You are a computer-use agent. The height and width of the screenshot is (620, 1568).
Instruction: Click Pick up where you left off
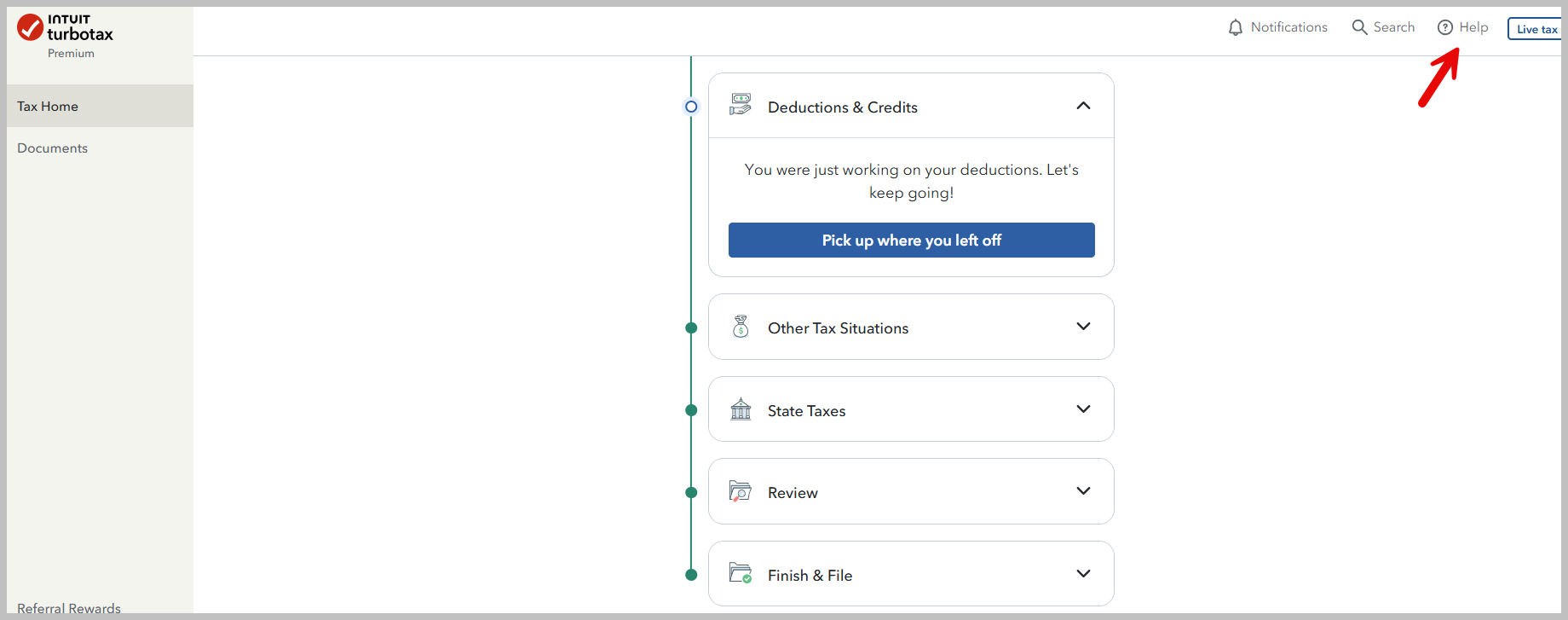[x=911, y=240]
